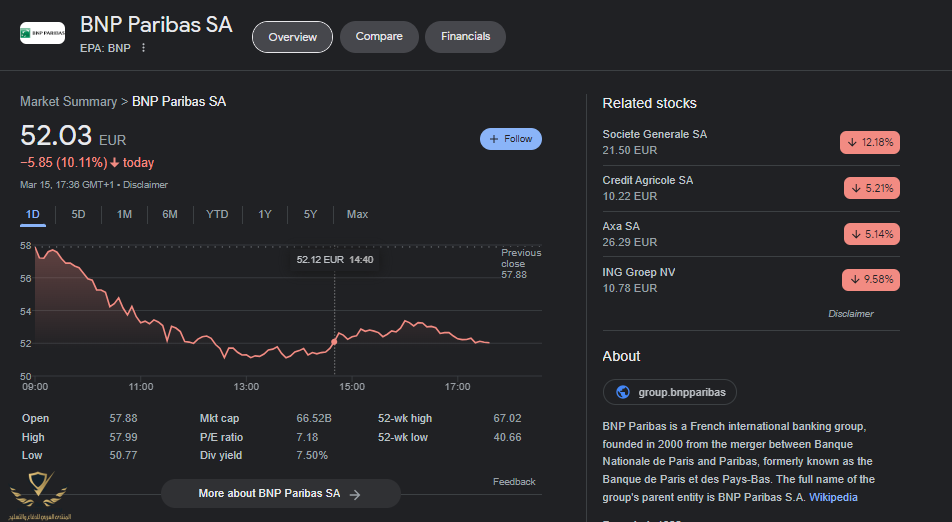
Task: Click the P/E ratio value 7.18
Action: pos(307,437)
